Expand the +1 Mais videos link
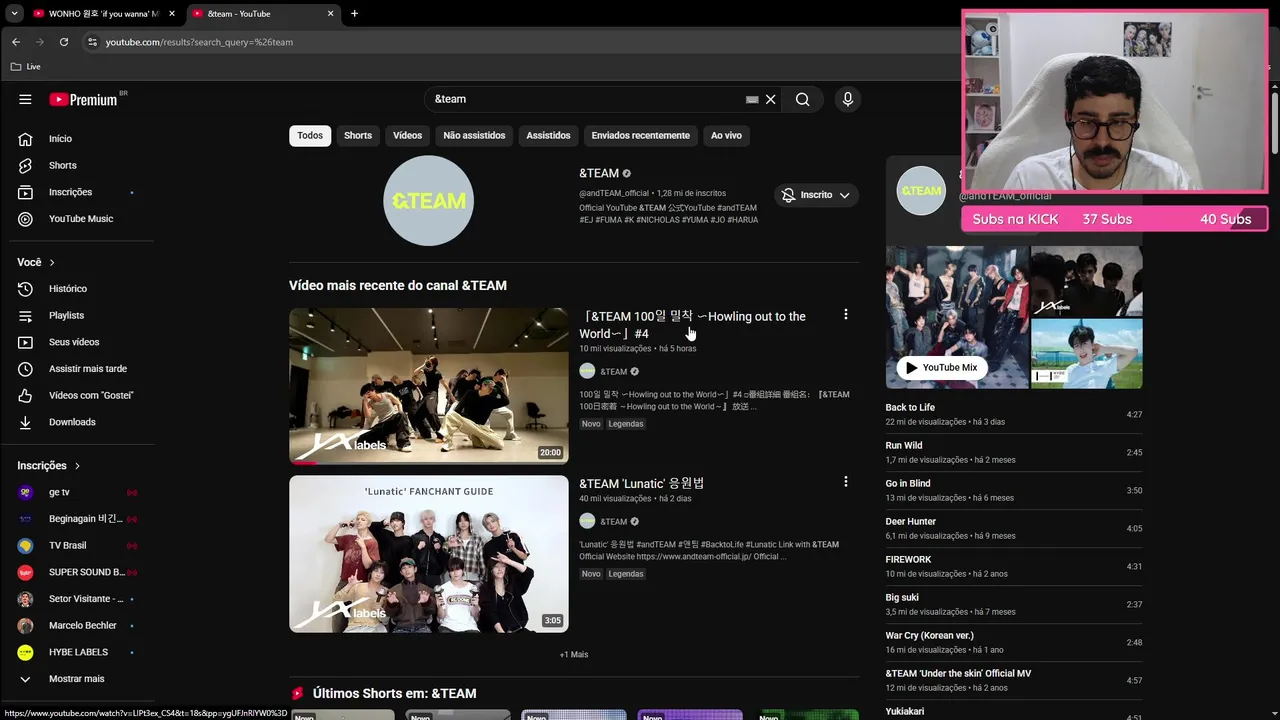Screen dimensions: 1280x720 574,654
